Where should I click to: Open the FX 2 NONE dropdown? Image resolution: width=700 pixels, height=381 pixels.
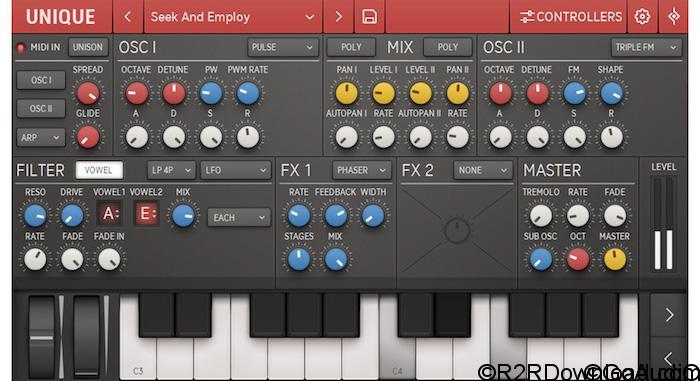point(483,170)
